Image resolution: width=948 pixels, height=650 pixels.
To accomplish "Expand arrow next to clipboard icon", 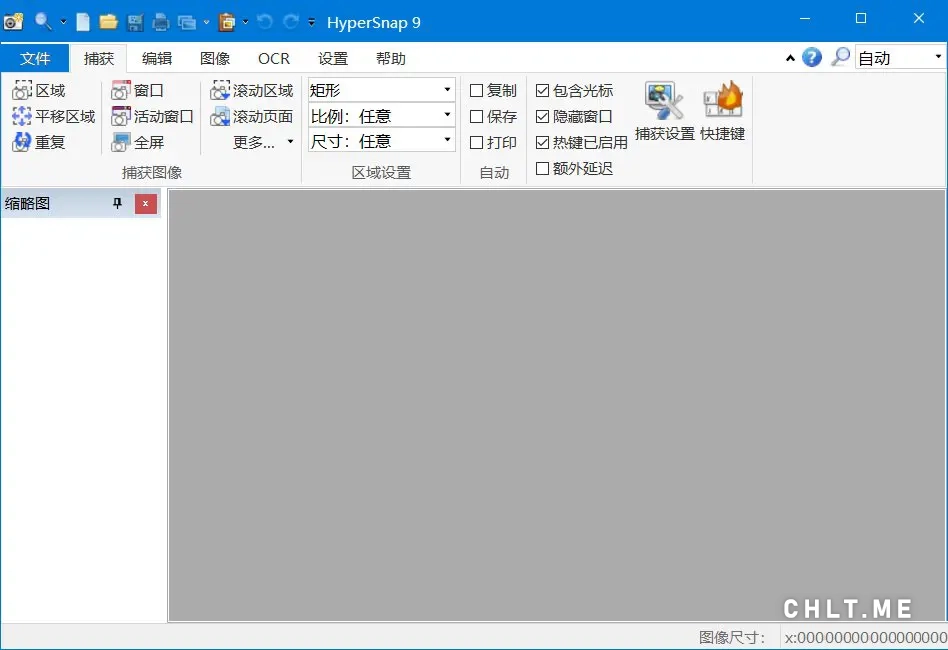I will point(245,22).
